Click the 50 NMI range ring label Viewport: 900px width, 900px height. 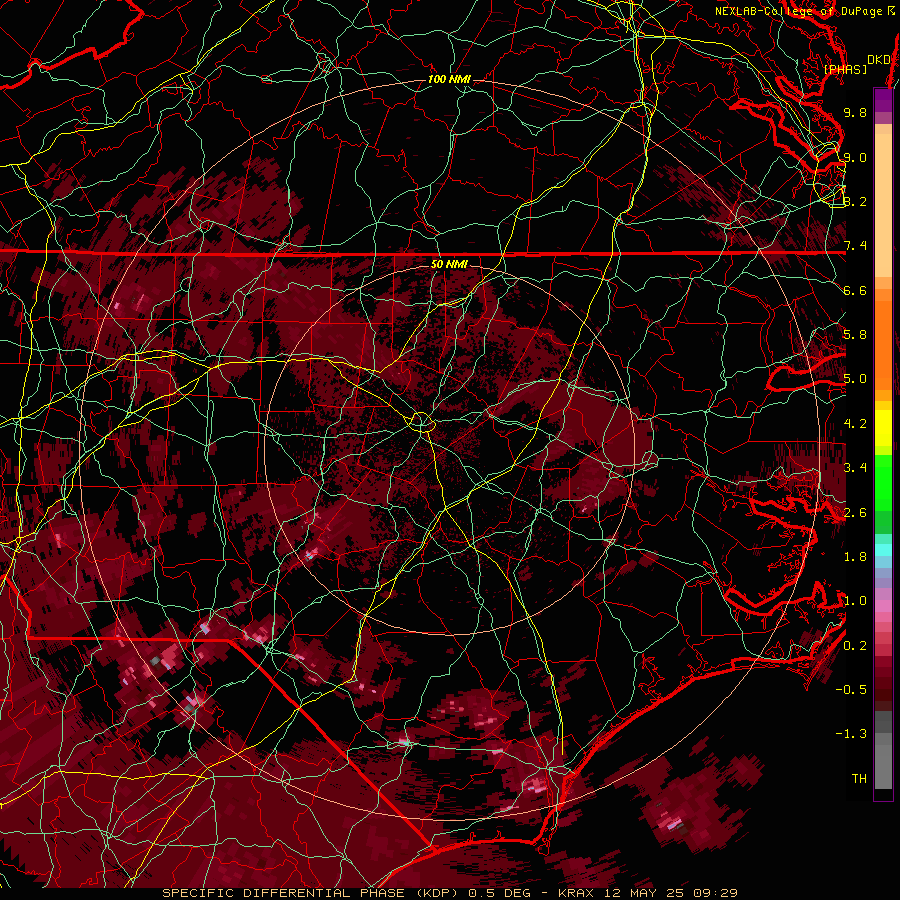point(449,264)
